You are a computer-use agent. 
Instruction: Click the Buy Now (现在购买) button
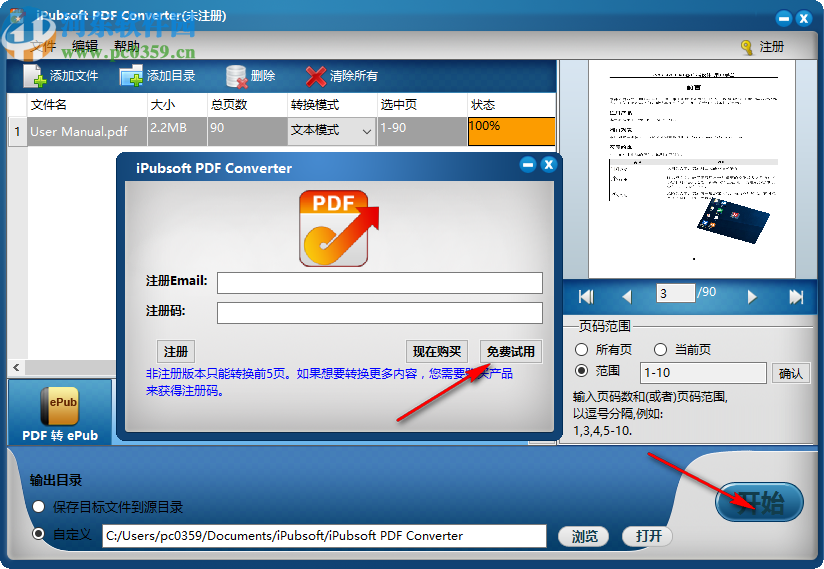click(437, 351)
